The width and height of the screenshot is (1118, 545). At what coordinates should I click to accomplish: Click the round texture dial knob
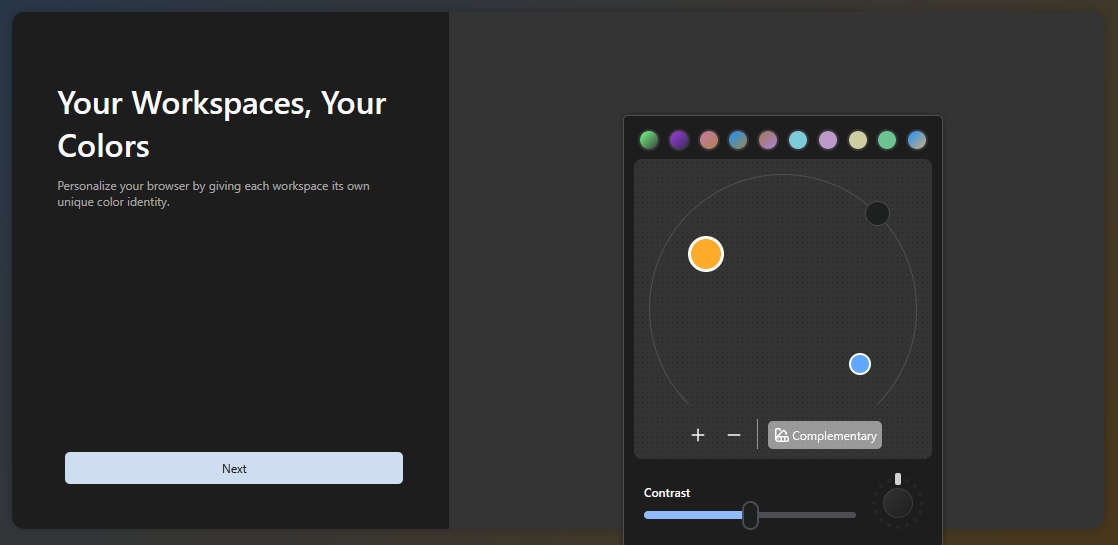point(898,503)
